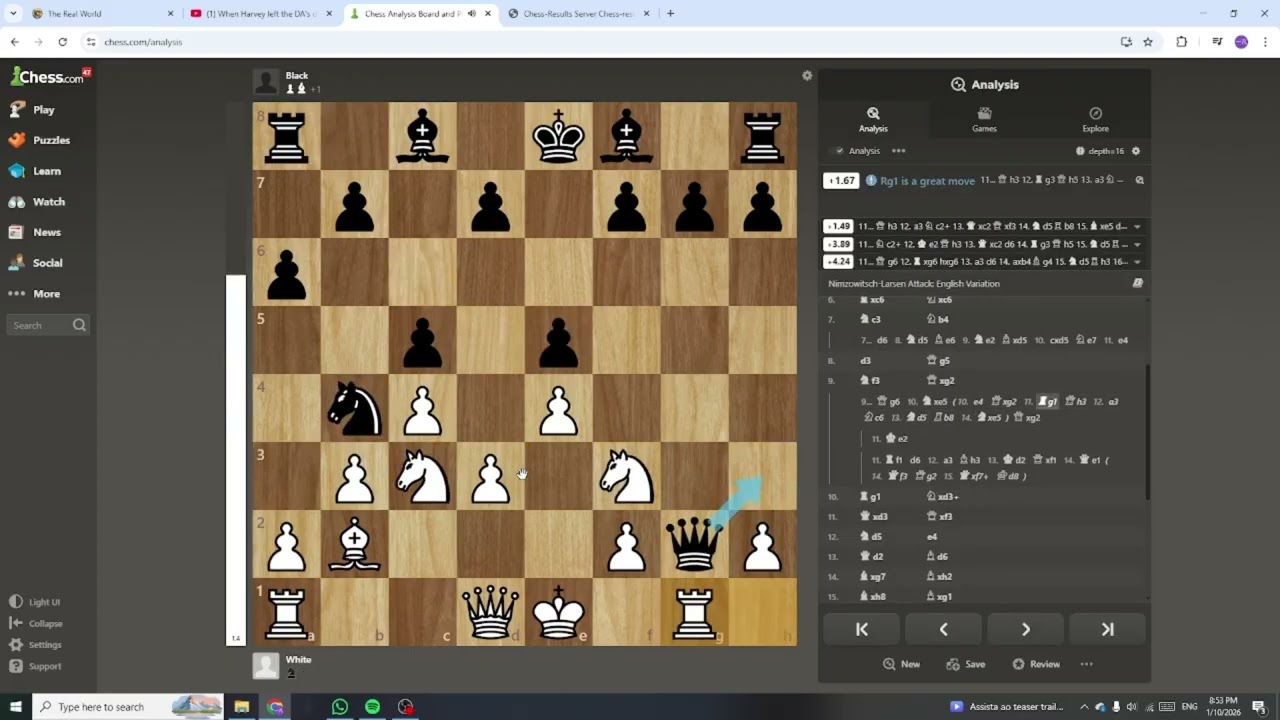Go to the next move arrow
This screenshot has height=720, width=1280.
[x=1025, y=629]
